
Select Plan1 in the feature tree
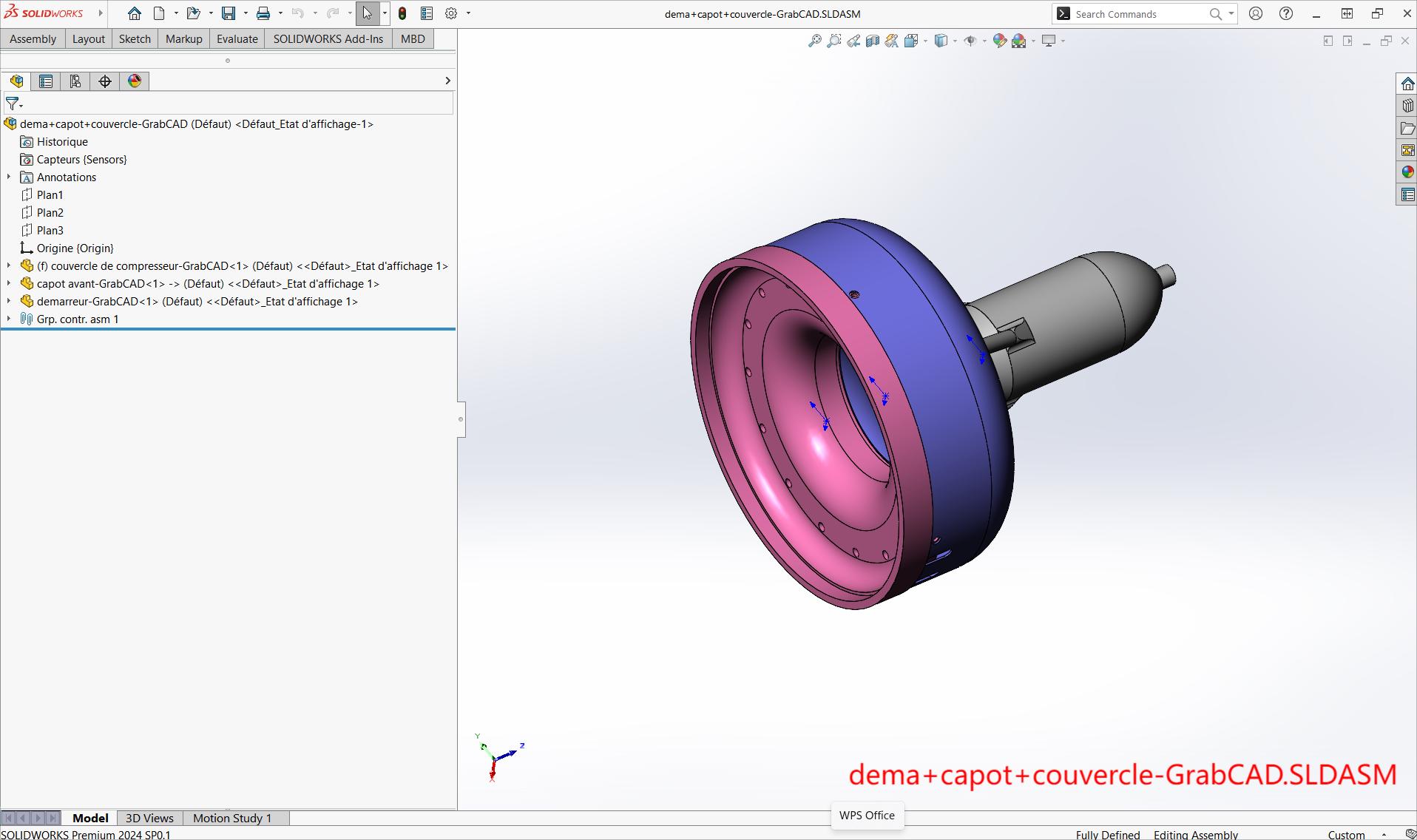click(50, 195)
